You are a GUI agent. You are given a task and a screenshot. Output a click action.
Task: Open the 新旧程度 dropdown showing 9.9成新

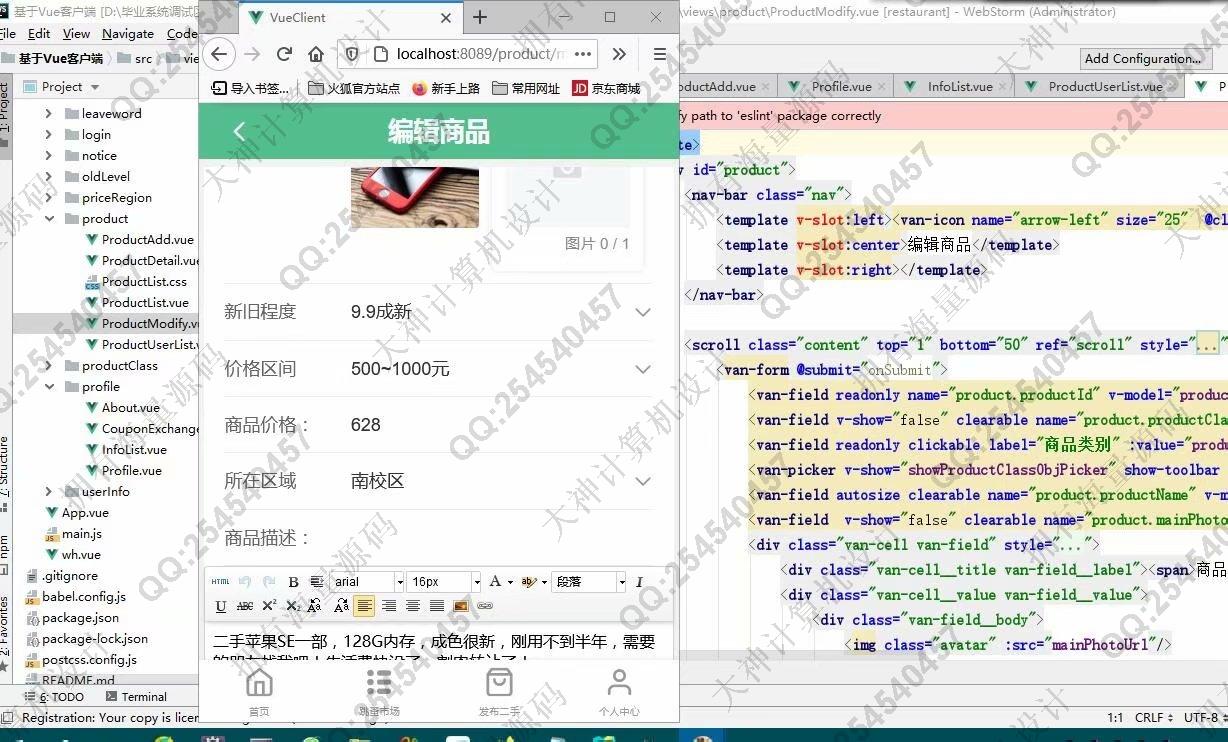click(x=438, y=312)
